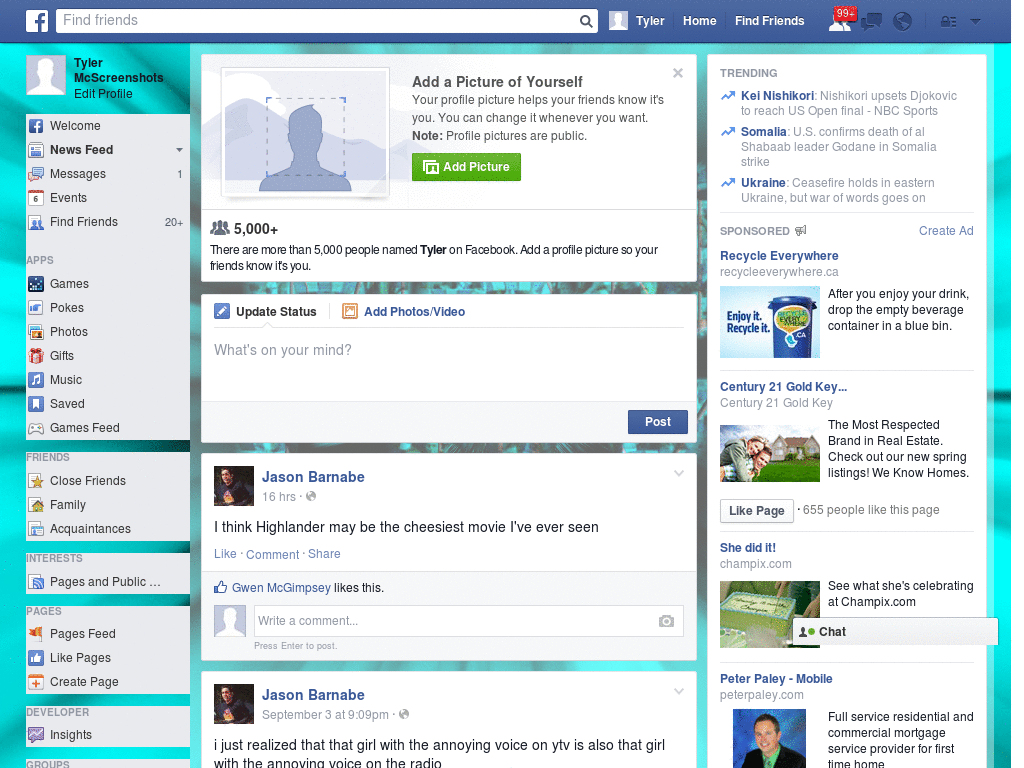Click the globe notifications icon
Viewport: 1024px width, 768px height.
point(901,20)
